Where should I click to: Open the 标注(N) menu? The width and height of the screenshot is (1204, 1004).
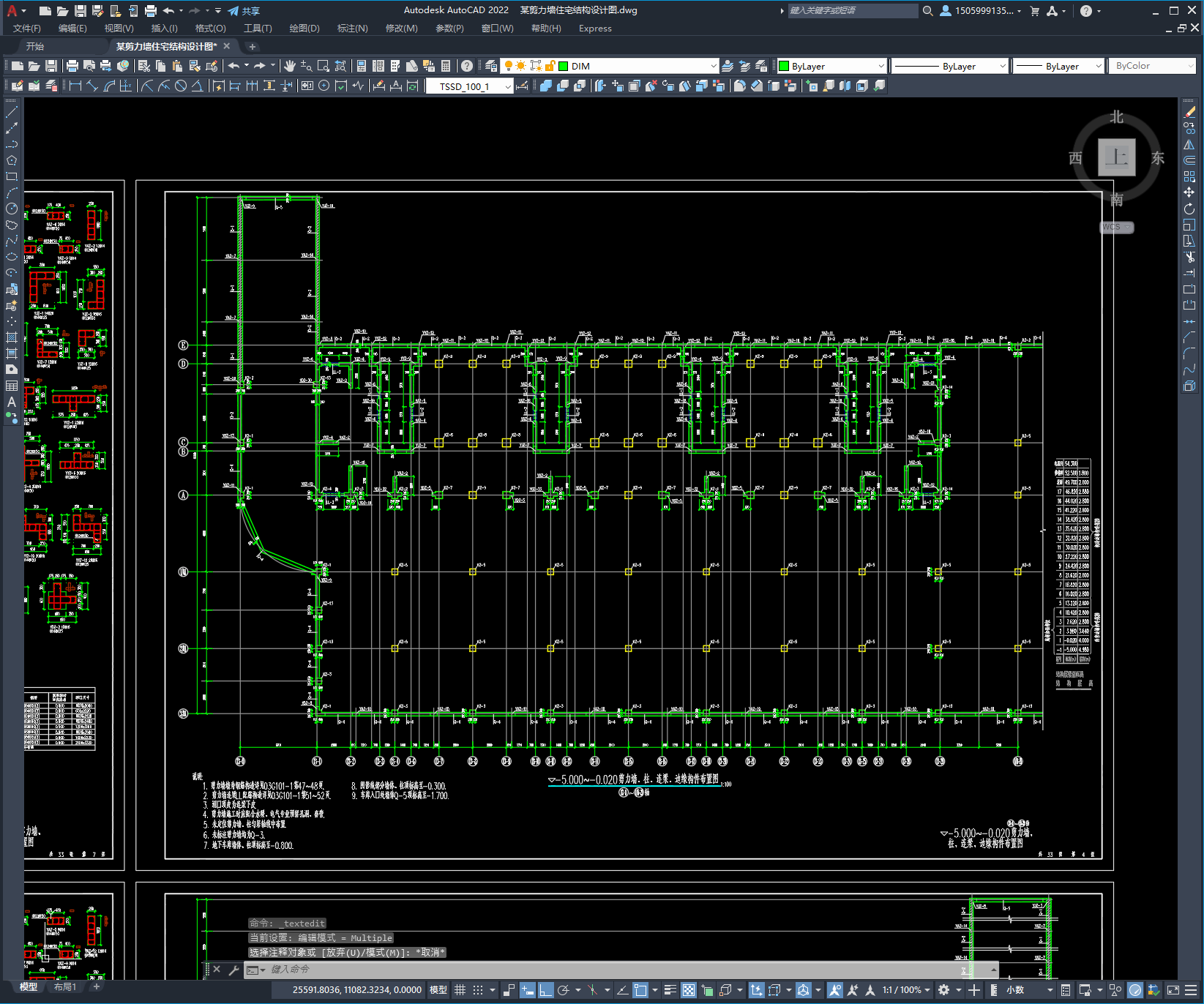[x=352, y=29]
